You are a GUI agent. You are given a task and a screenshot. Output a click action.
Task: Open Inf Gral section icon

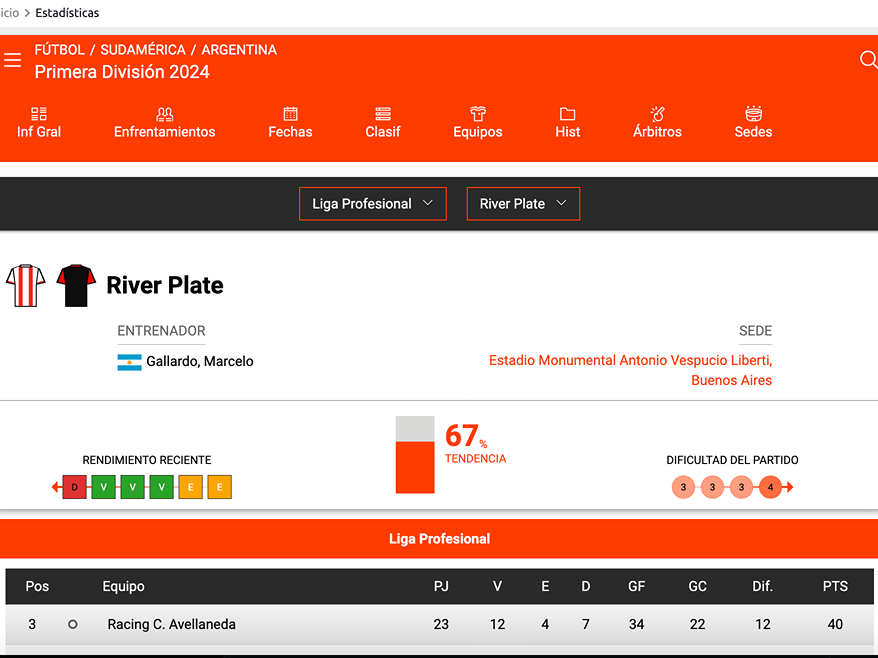39,114
